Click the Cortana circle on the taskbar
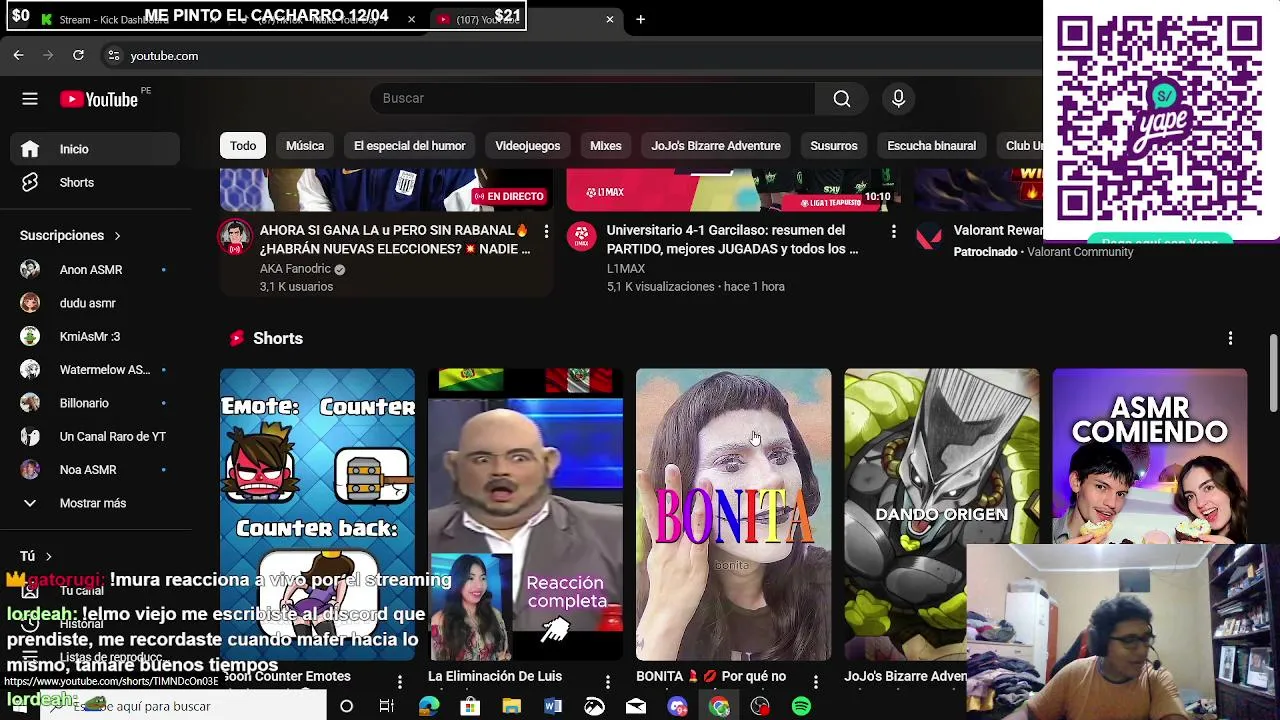1280x720 pixels. click(x=346, y=706)
